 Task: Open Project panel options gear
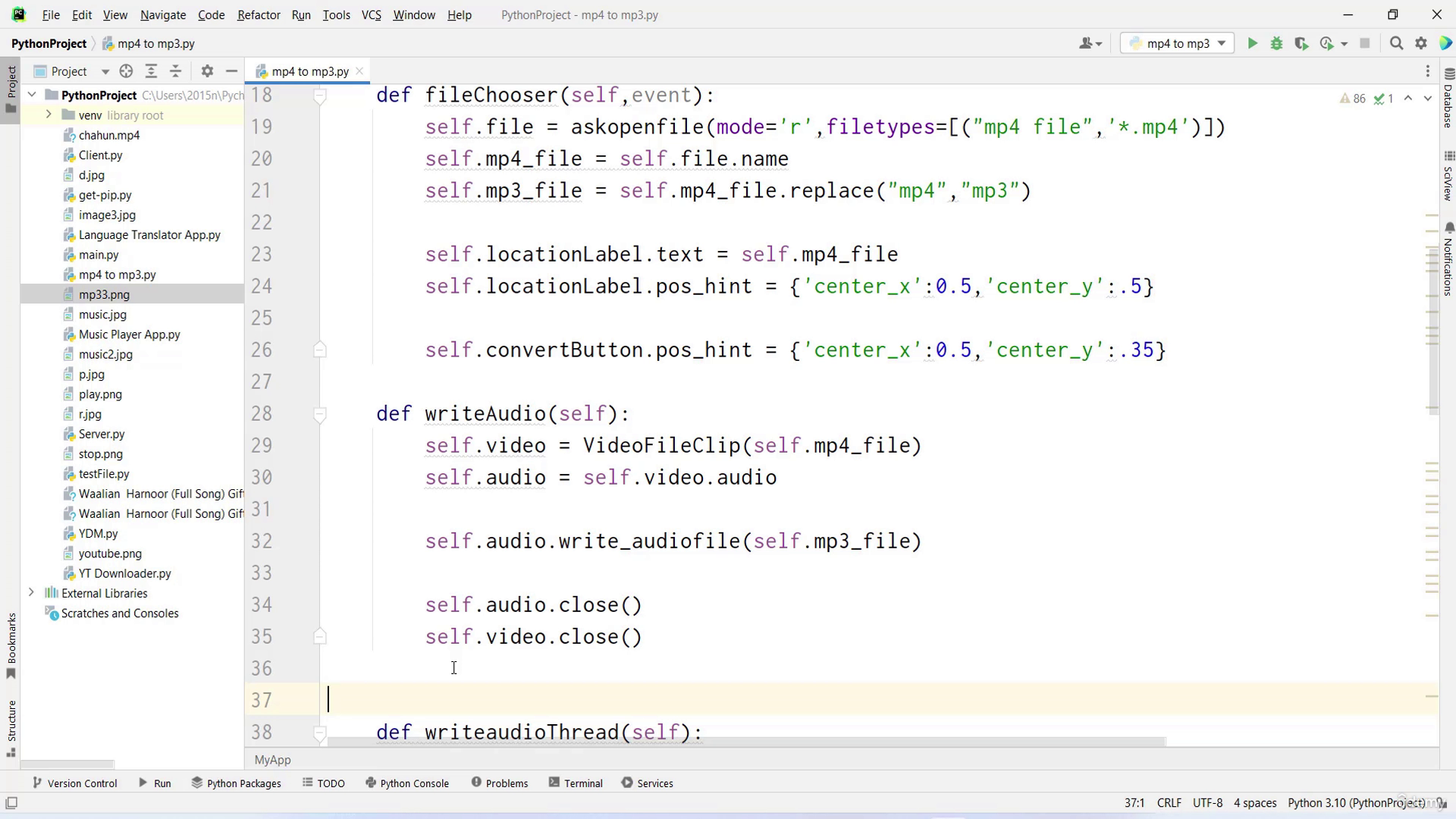coord(207,71)
